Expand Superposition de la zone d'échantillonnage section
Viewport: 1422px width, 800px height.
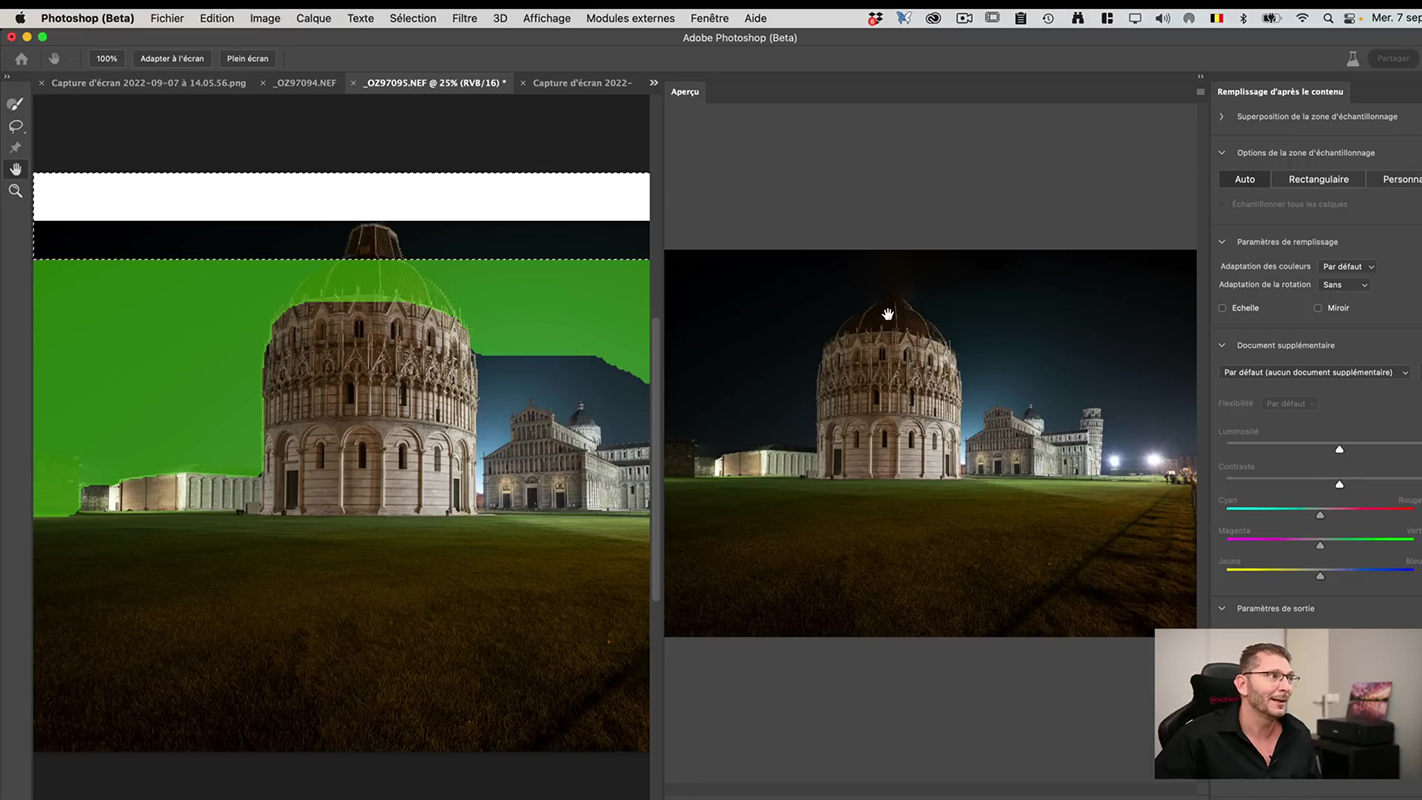1222,117
